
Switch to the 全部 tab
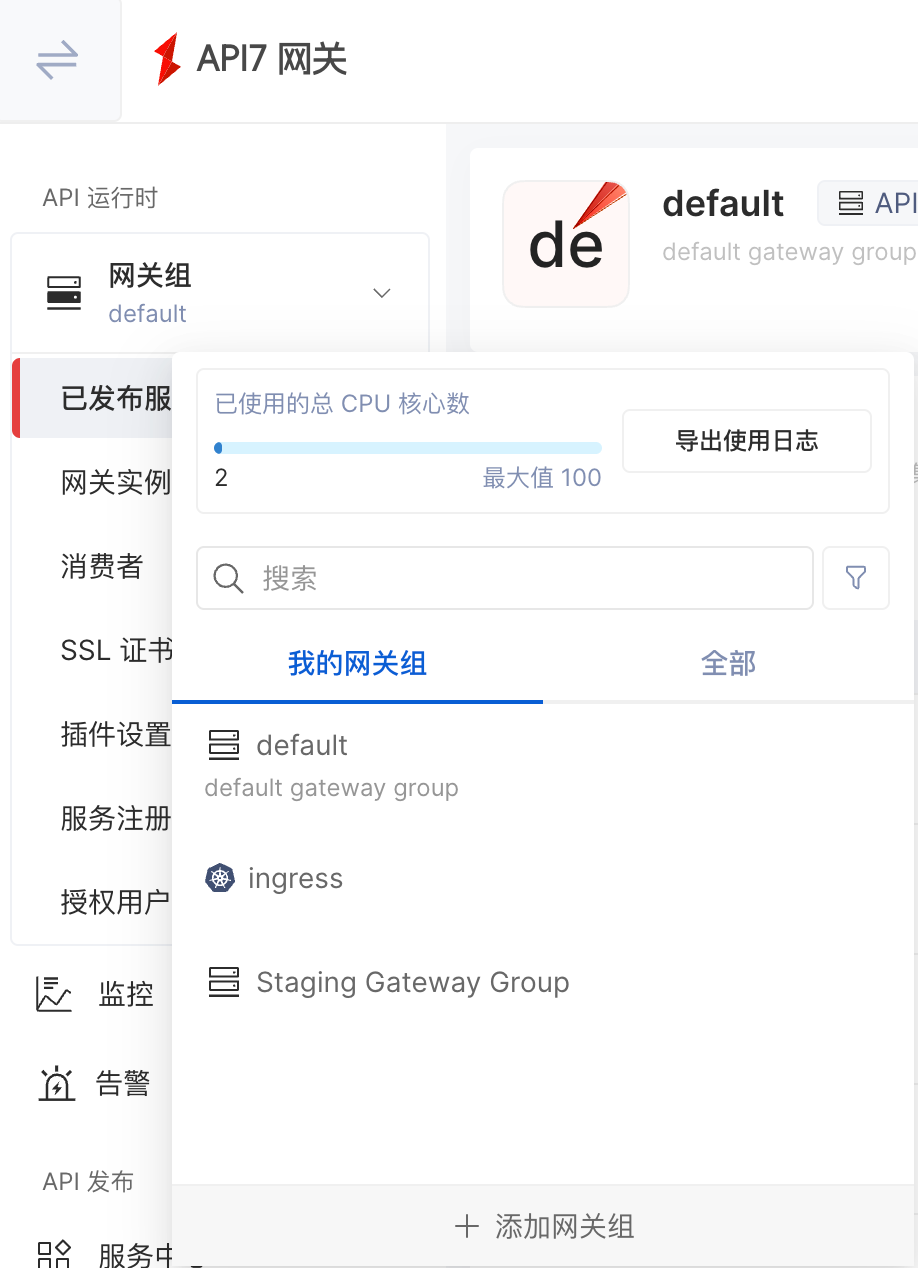tap(728, 663)
